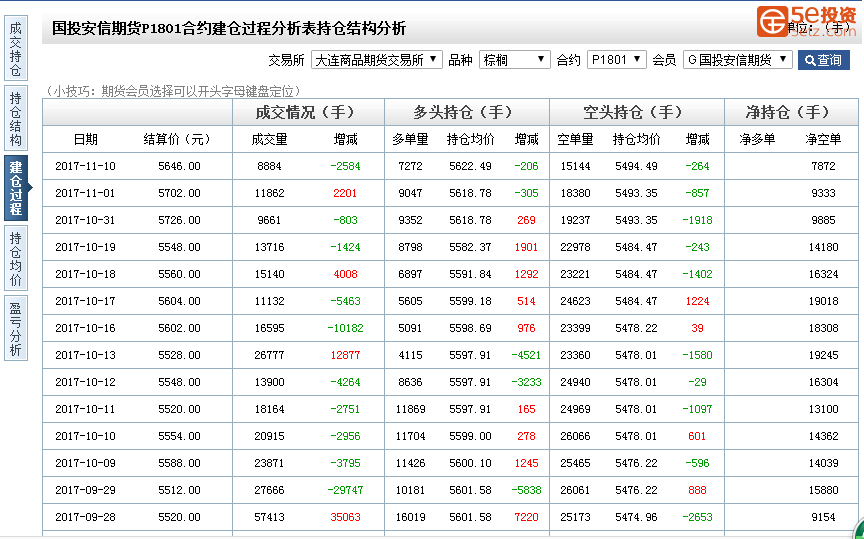The height and width of the screenshot is (539, 864).
Task: Click short average price 5494.49
Action: (x=636, y=166)
